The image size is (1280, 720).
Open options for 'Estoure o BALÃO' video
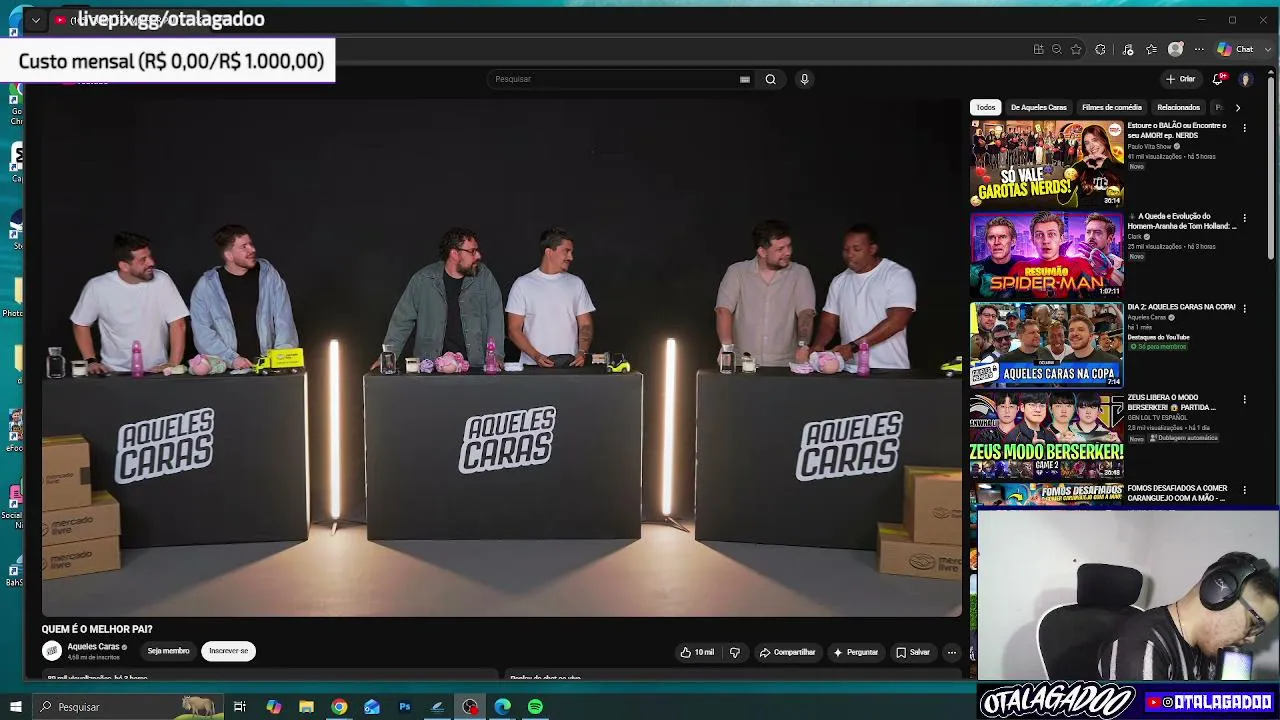[1244, 128]
